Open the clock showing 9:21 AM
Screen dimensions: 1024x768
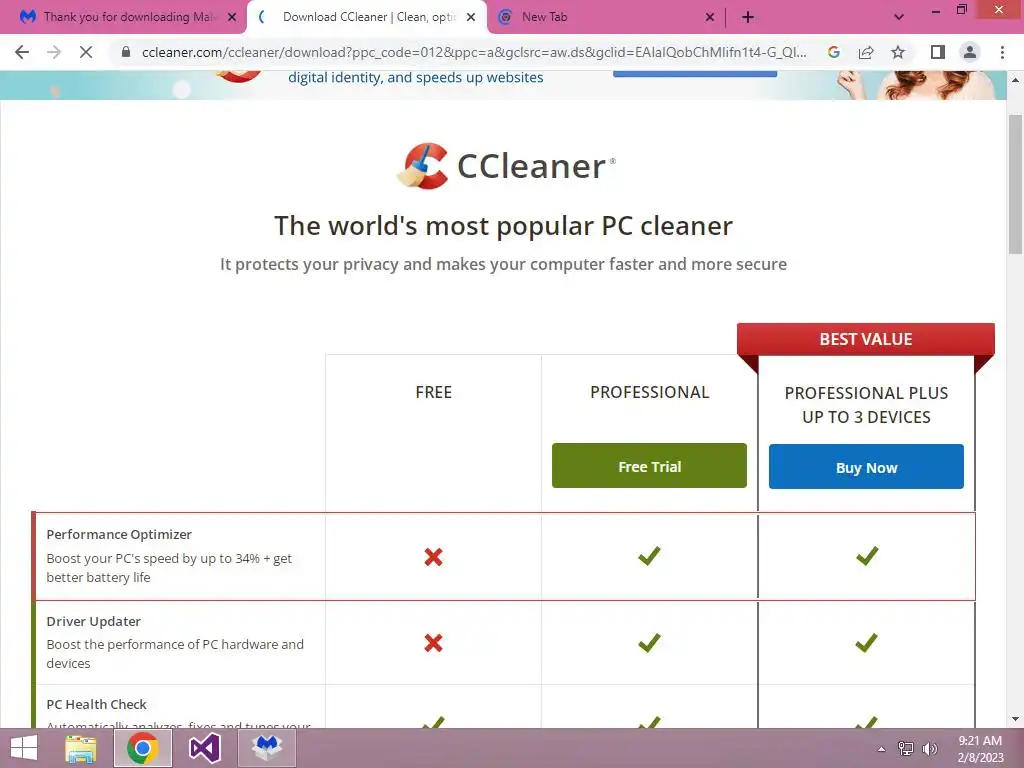point(980,748)
